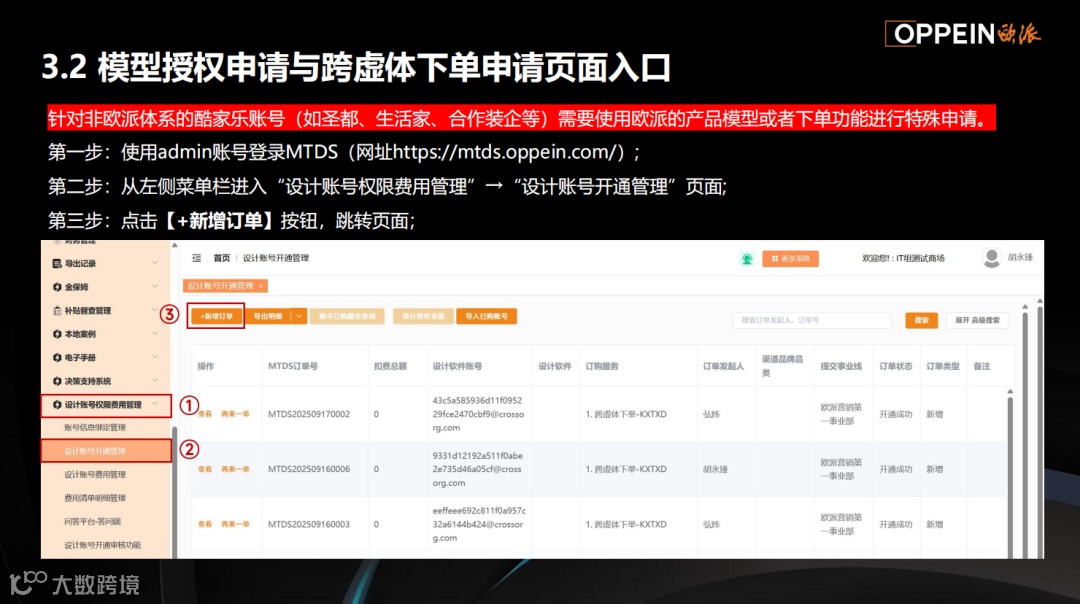Click the 导入已购账号 button
1080x604 pixels.
[x=486, y=316]
